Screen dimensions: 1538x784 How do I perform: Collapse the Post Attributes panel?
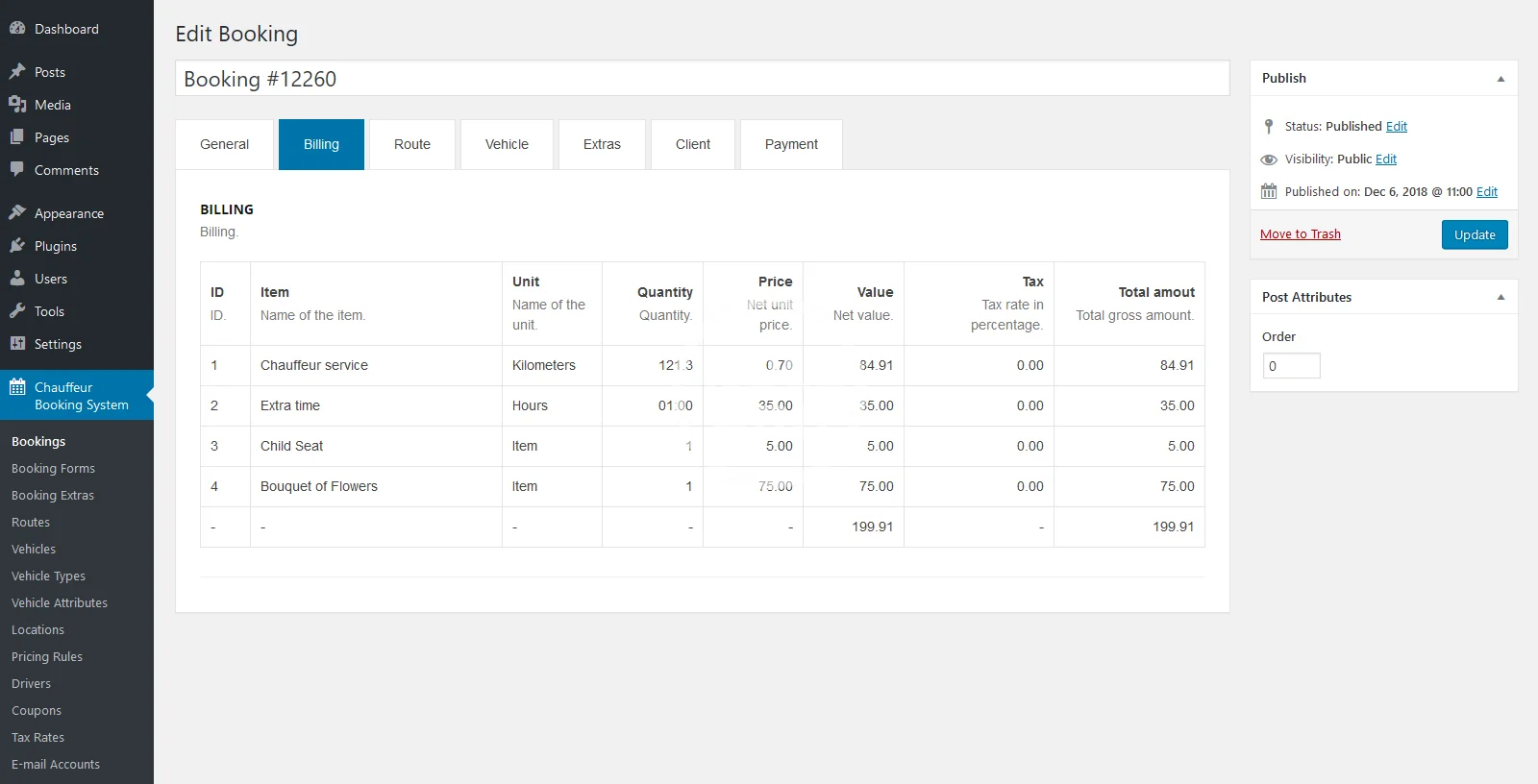(1501, 298)
